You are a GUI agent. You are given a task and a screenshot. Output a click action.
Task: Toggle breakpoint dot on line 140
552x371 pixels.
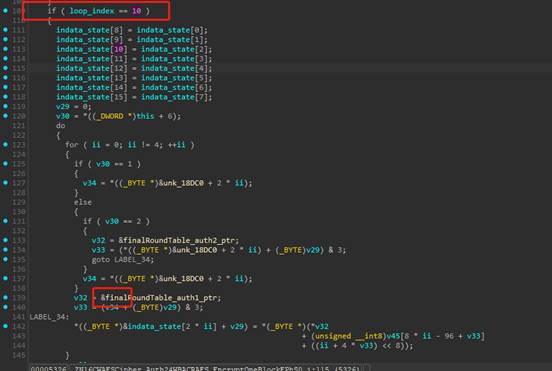tap(6, 307)
